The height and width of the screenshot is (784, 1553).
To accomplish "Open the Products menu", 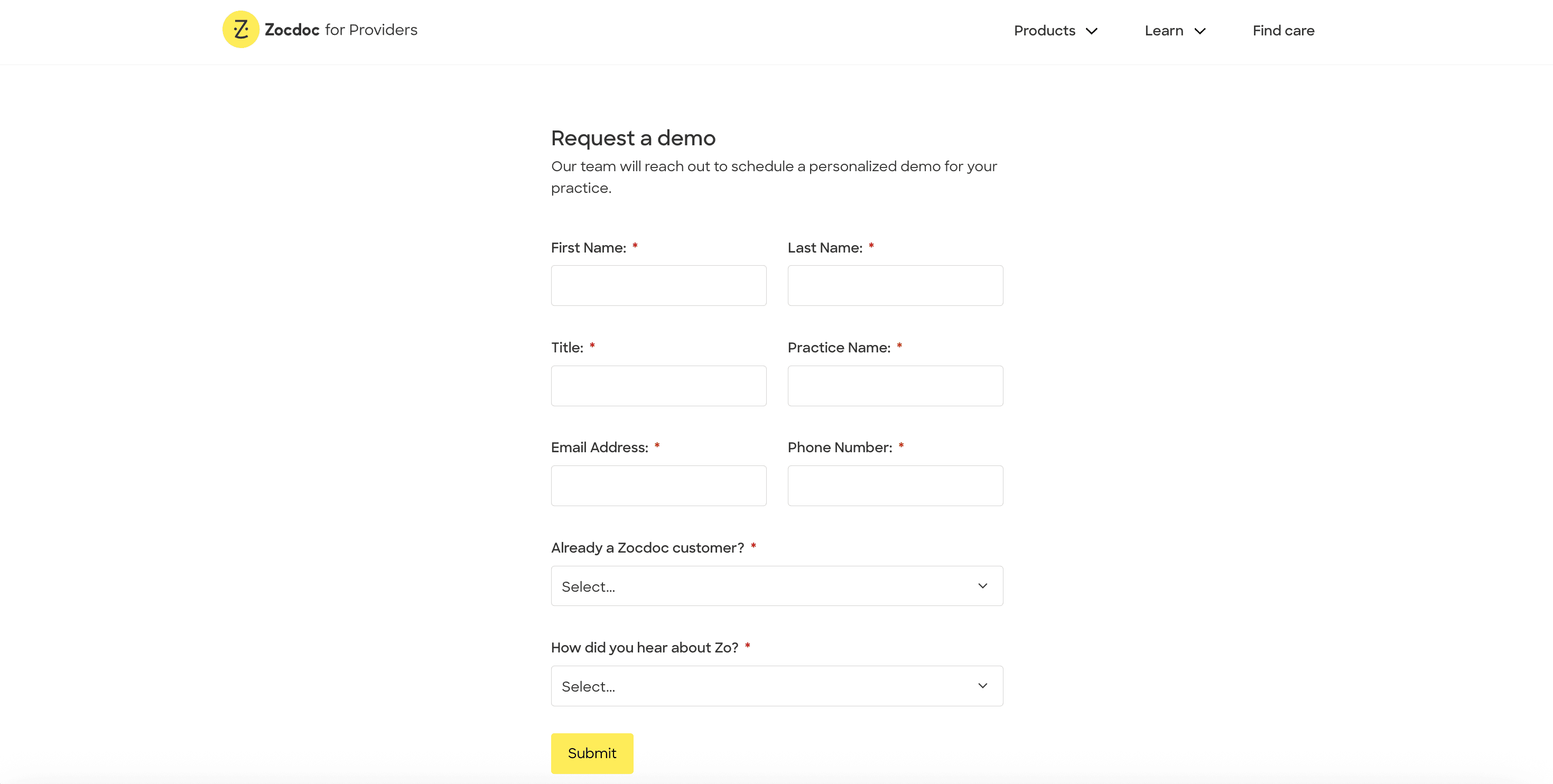I will coord(1044,31).
